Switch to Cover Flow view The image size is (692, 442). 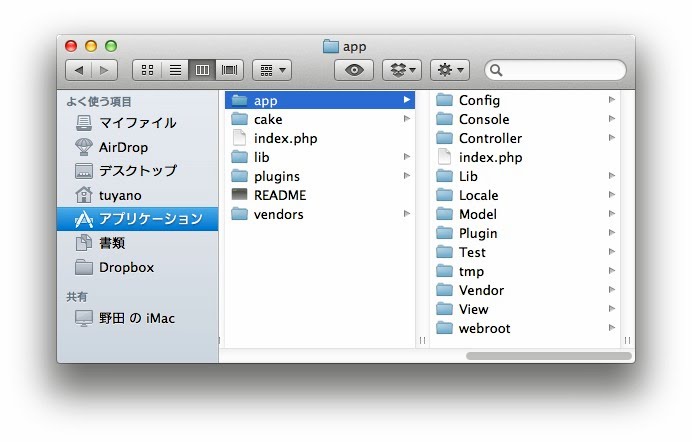(x=230, y=70)
